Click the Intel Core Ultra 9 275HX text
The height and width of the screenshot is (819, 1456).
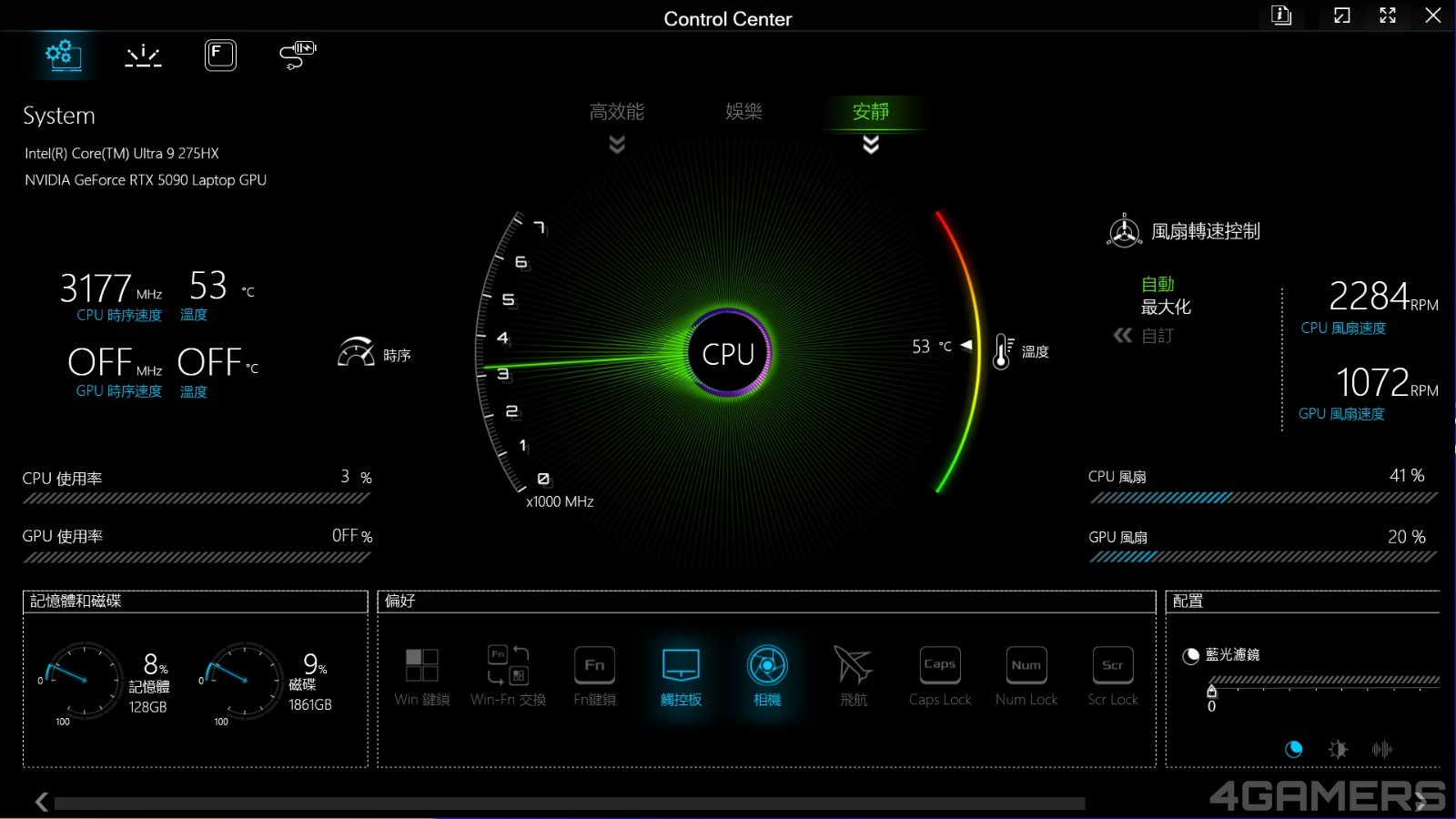point(122,154)
